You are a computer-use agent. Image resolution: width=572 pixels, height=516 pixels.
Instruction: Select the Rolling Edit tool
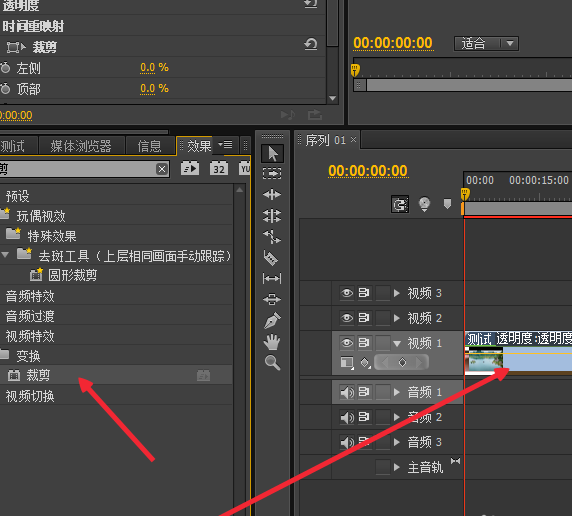(x=272, y=216)
